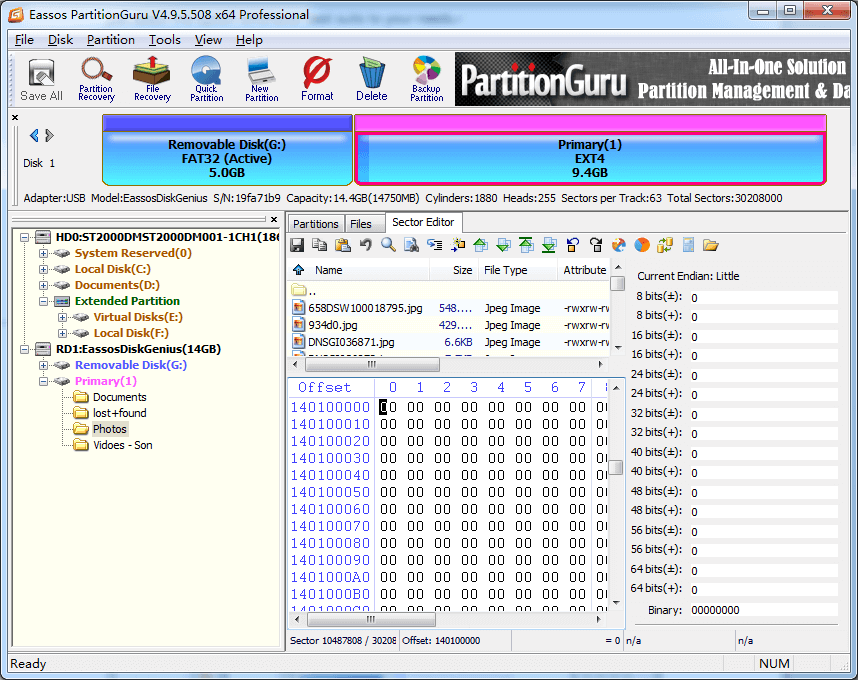The image size is (858, 680).
Task: Expand the Local Disk(F:) tree node
Action: coord(62,333)
